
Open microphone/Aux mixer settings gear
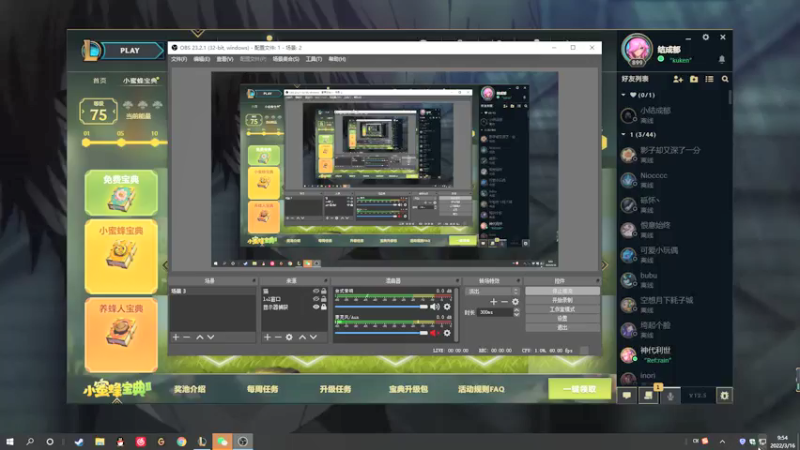click(447, 333)
